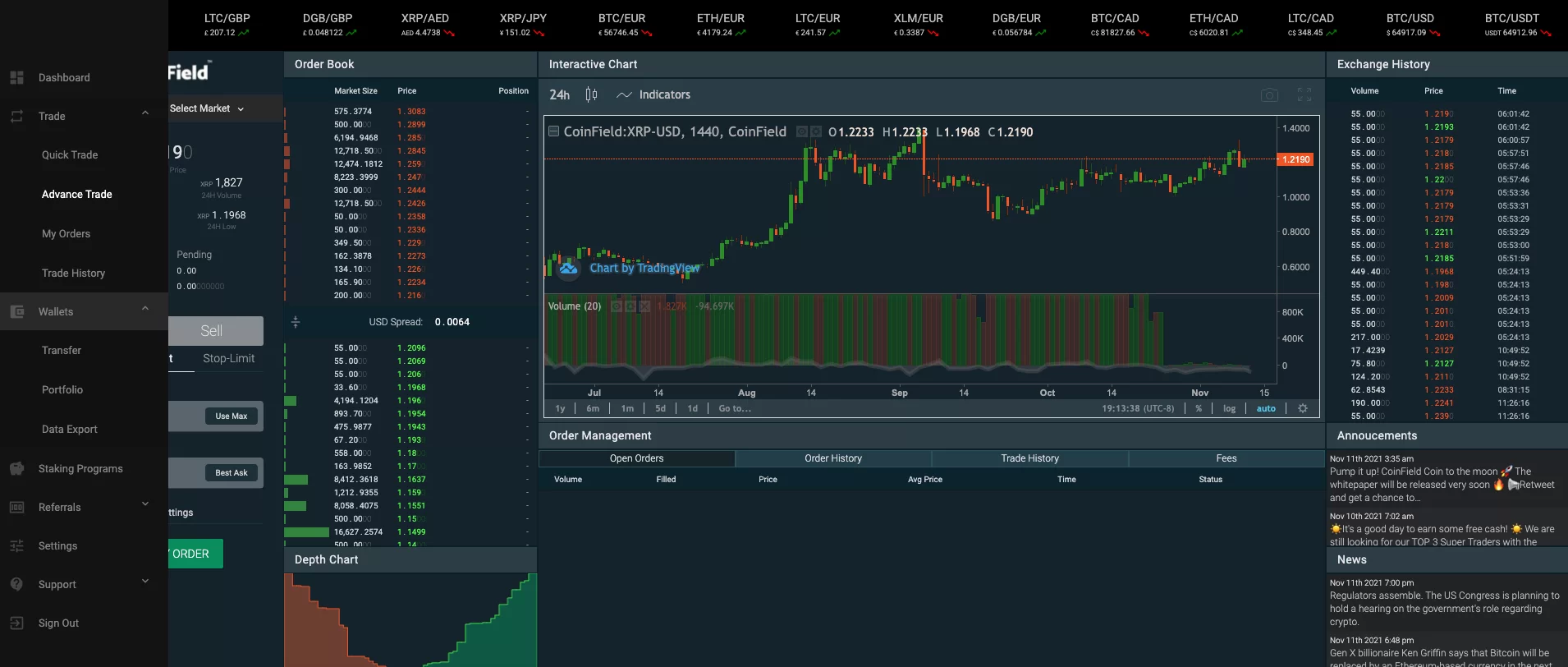This screenshot has height=667, width=1568.
Task: Open the 24h interval dropdown
Action: [560, 95]
